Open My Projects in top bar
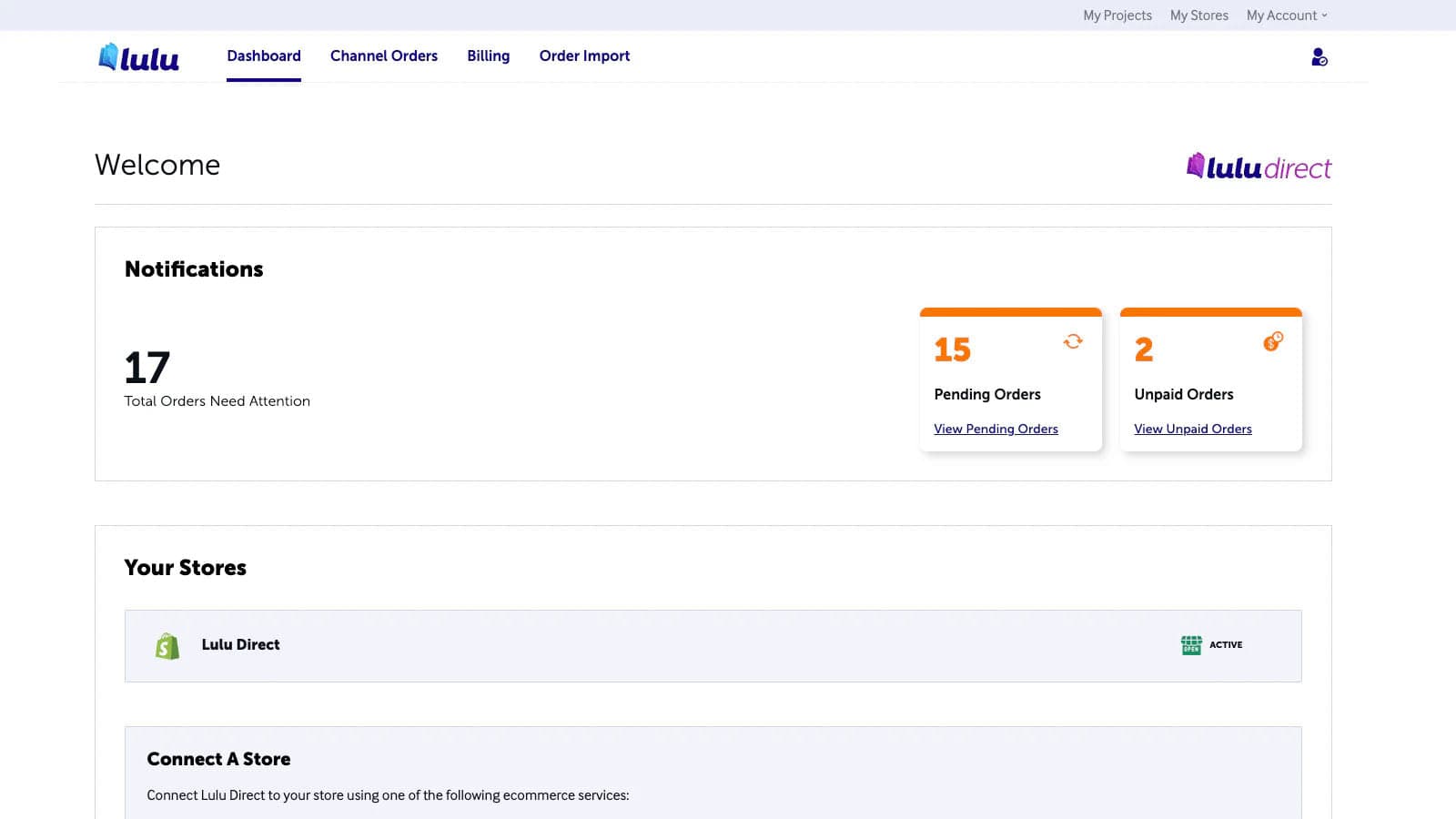 click(1117, 15)
